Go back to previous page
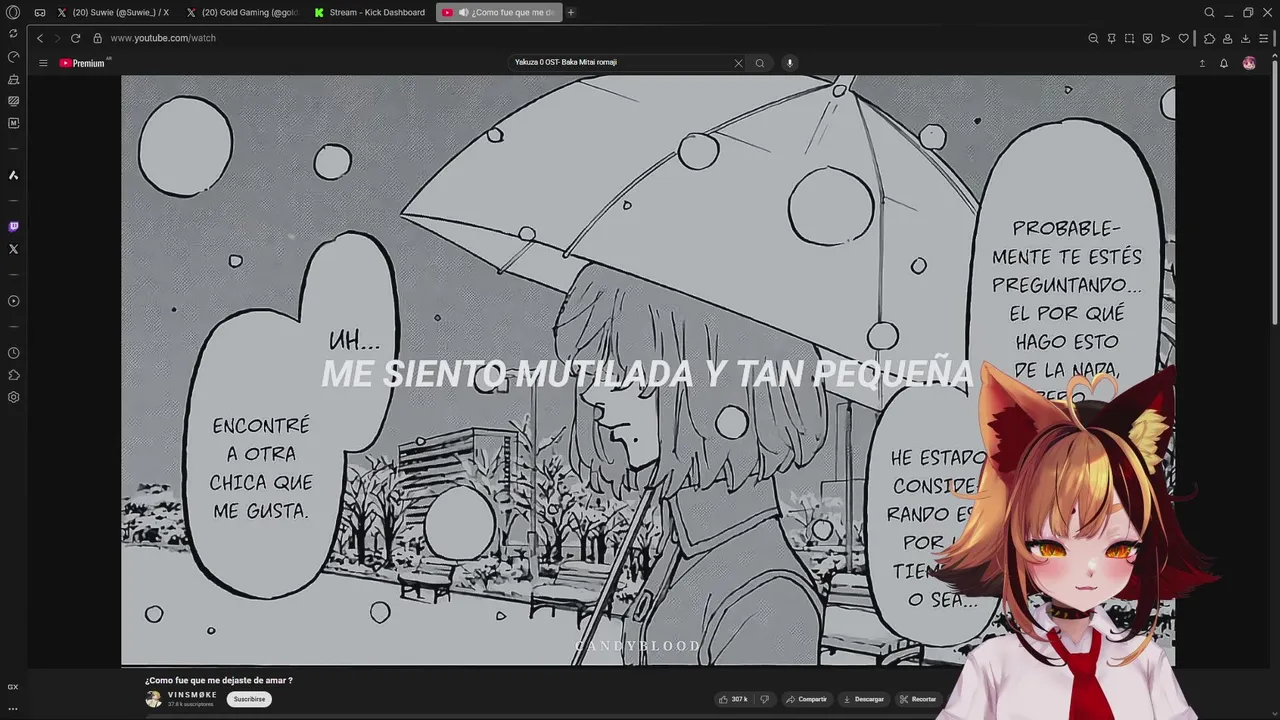1280x720 pixels. (40, 38)
